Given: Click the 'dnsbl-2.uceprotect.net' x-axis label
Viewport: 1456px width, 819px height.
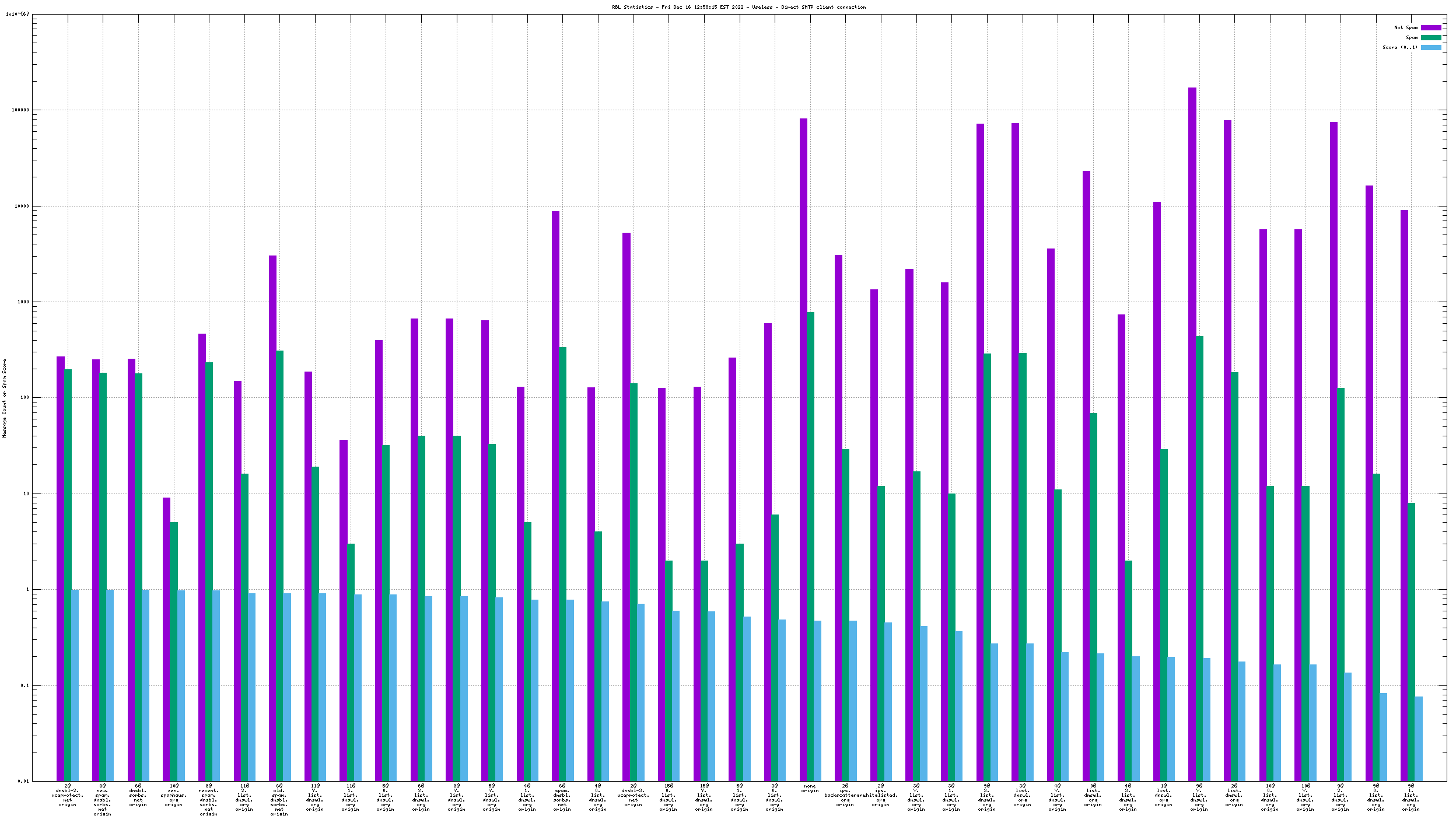Looking at the screenshot, I should 68,795.
